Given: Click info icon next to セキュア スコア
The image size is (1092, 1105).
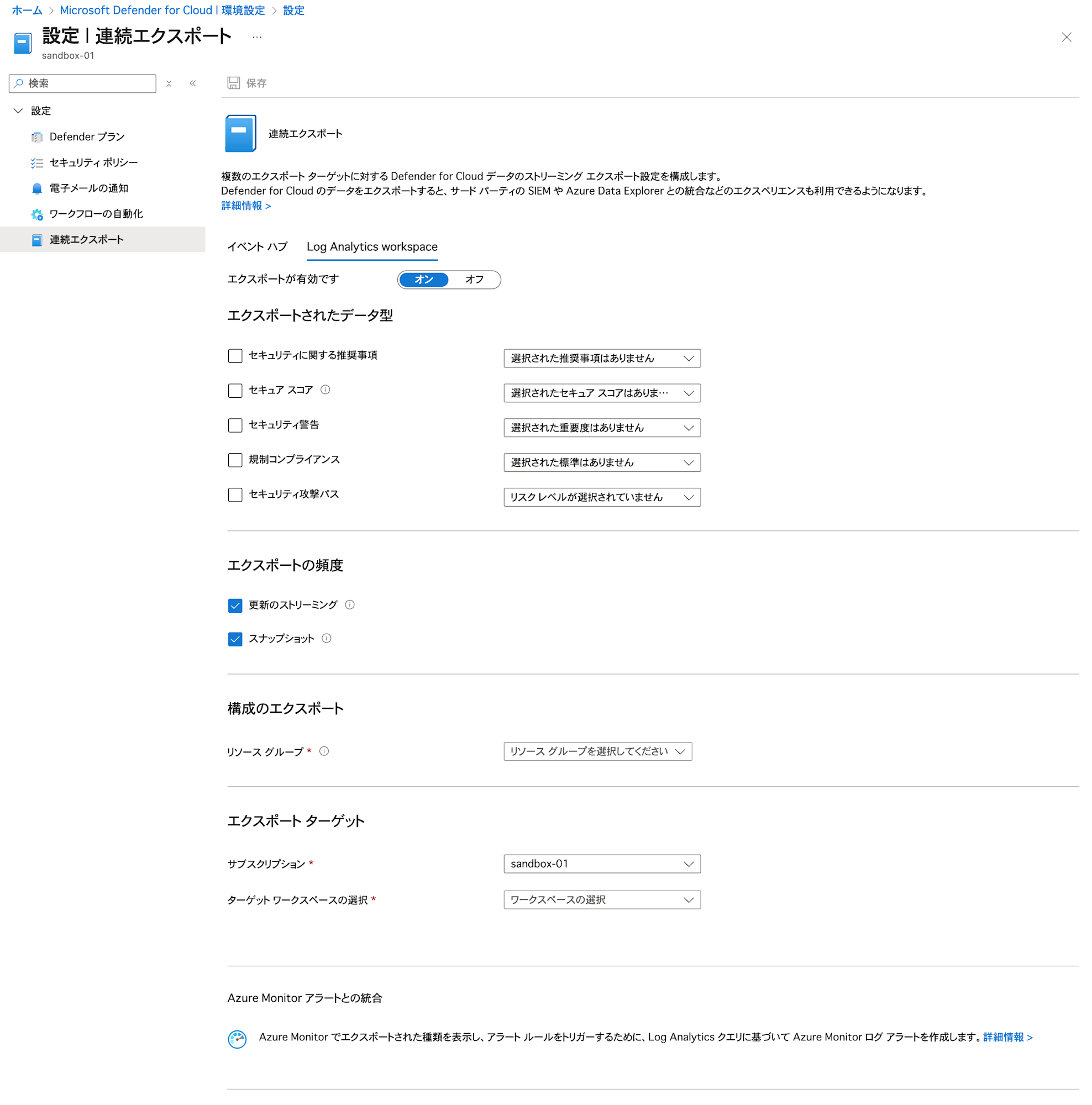Looking at the screenshot, I should [325, 390].
